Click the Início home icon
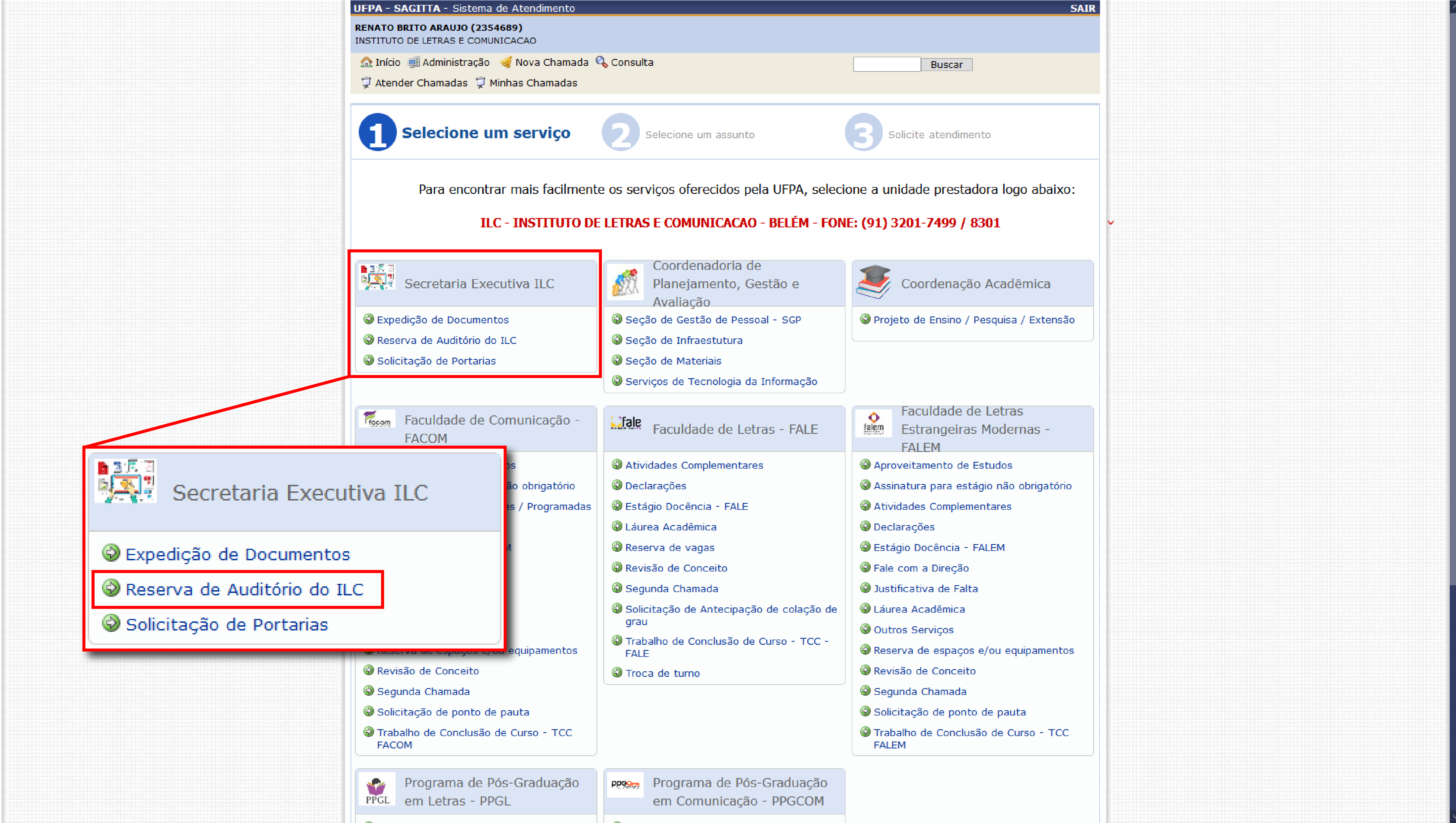Image resolution: width=1456 pixels, height=823 pixels. (x=366, y=62)
